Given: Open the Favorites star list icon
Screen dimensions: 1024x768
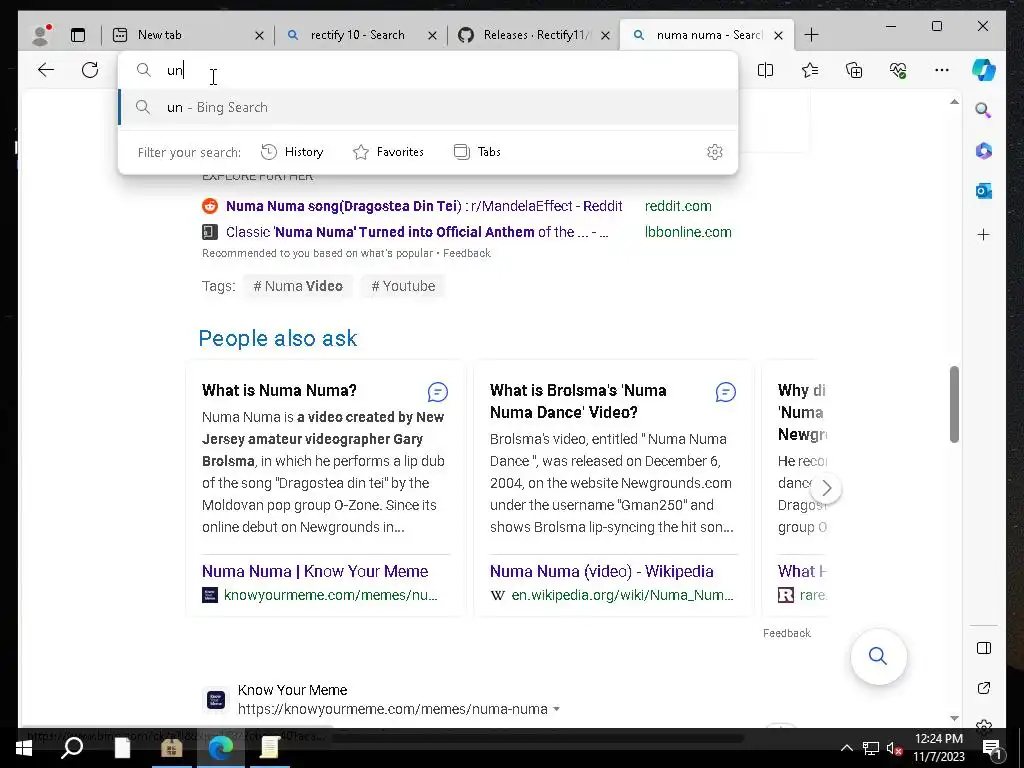Looking at the screenshot, I should click(x=810, y=70).
